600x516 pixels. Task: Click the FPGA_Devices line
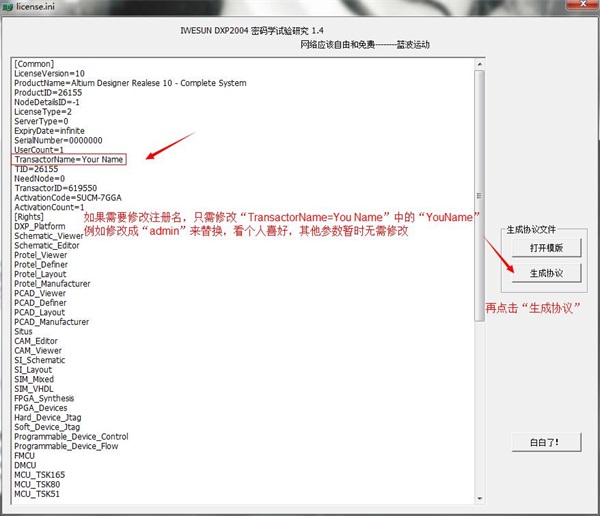click(41, 408)
